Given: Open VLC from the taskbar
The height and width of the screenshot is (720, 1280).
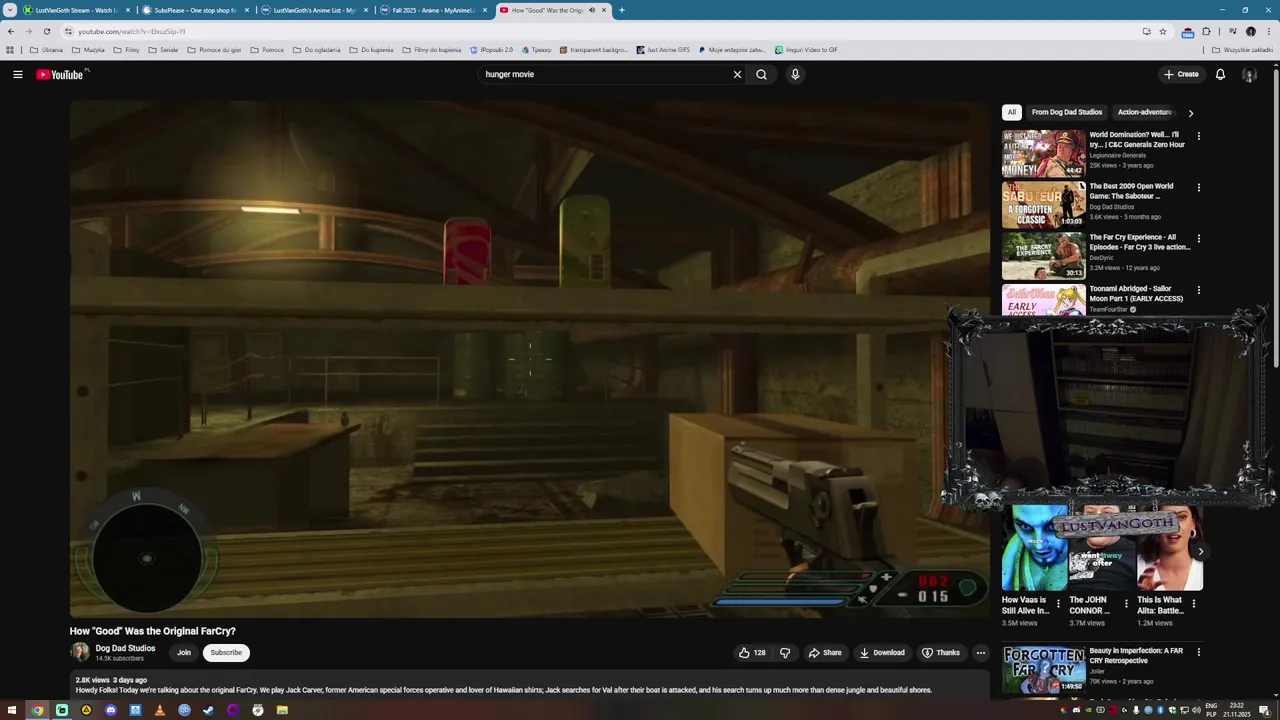Looking at the screenshot, I should point(160,710).
